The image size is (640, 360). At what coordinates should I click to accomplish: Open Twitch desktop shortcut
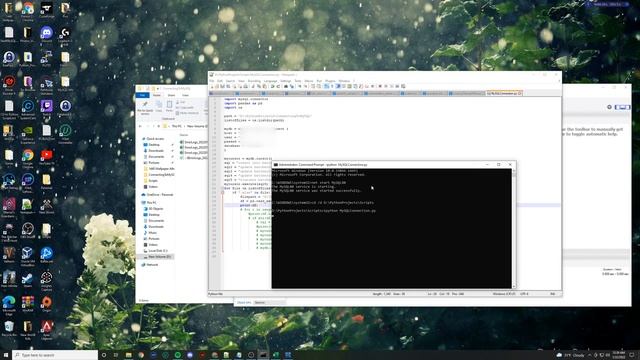pos(47,108)
